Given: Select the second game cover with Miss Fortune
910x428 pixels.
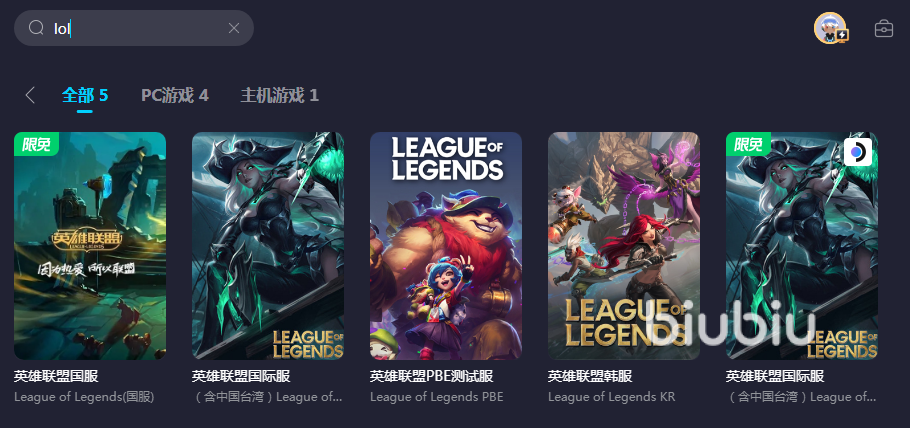Looking at the screenshot, I should pos(268,246).
